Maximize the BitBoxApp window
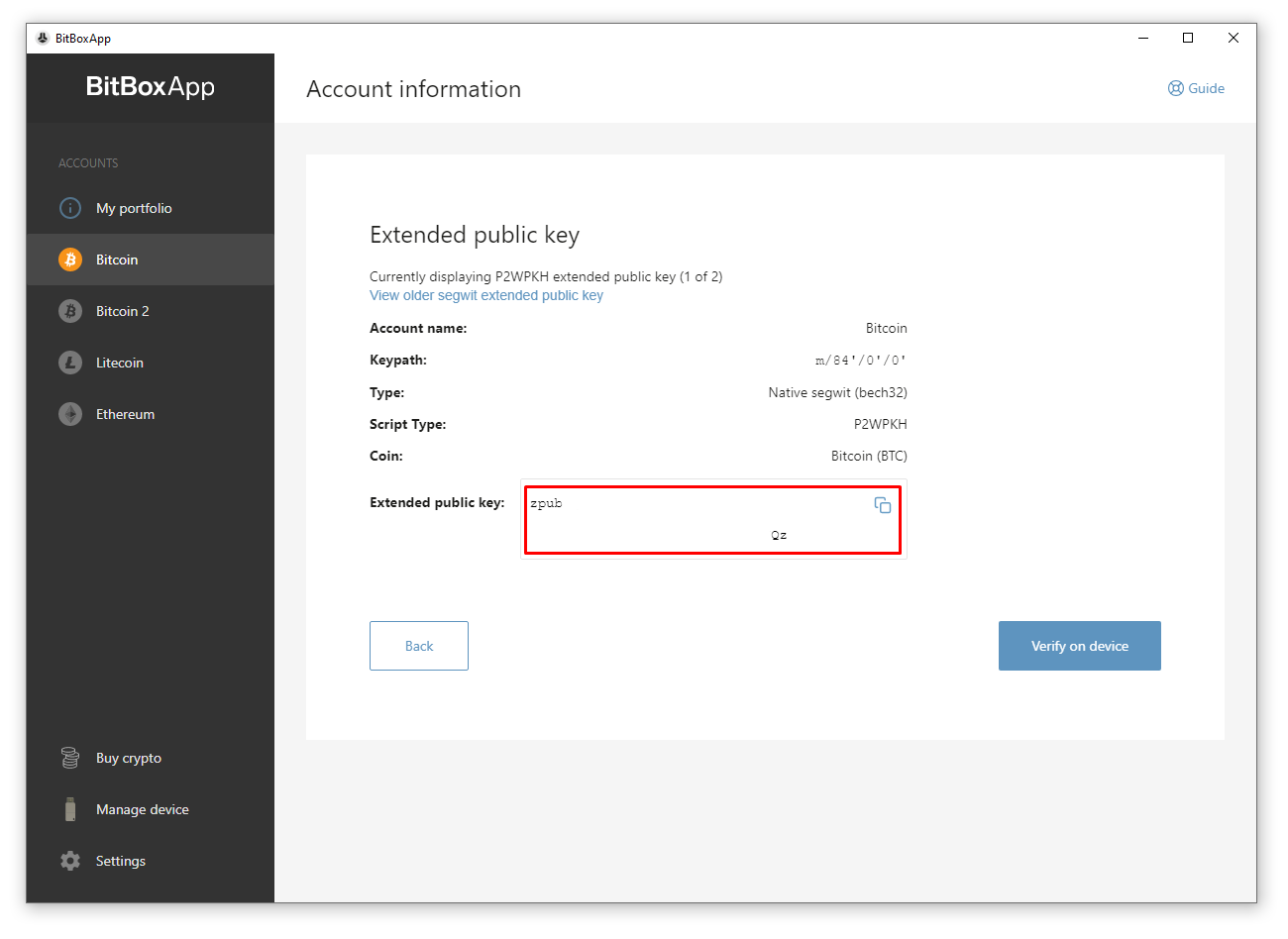Screen dimensions: 1288x939 (1188, 38)
